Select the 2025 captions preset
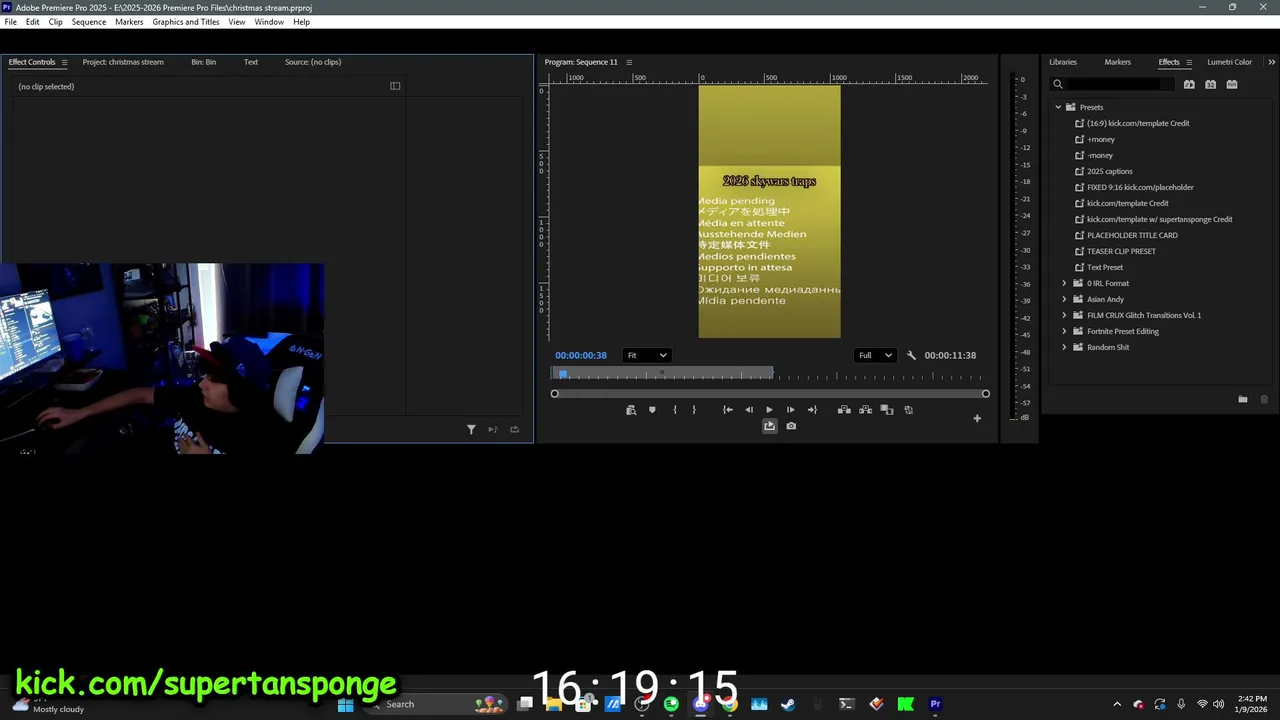This screenshot has height=720, width=1280. point(1109,171)
